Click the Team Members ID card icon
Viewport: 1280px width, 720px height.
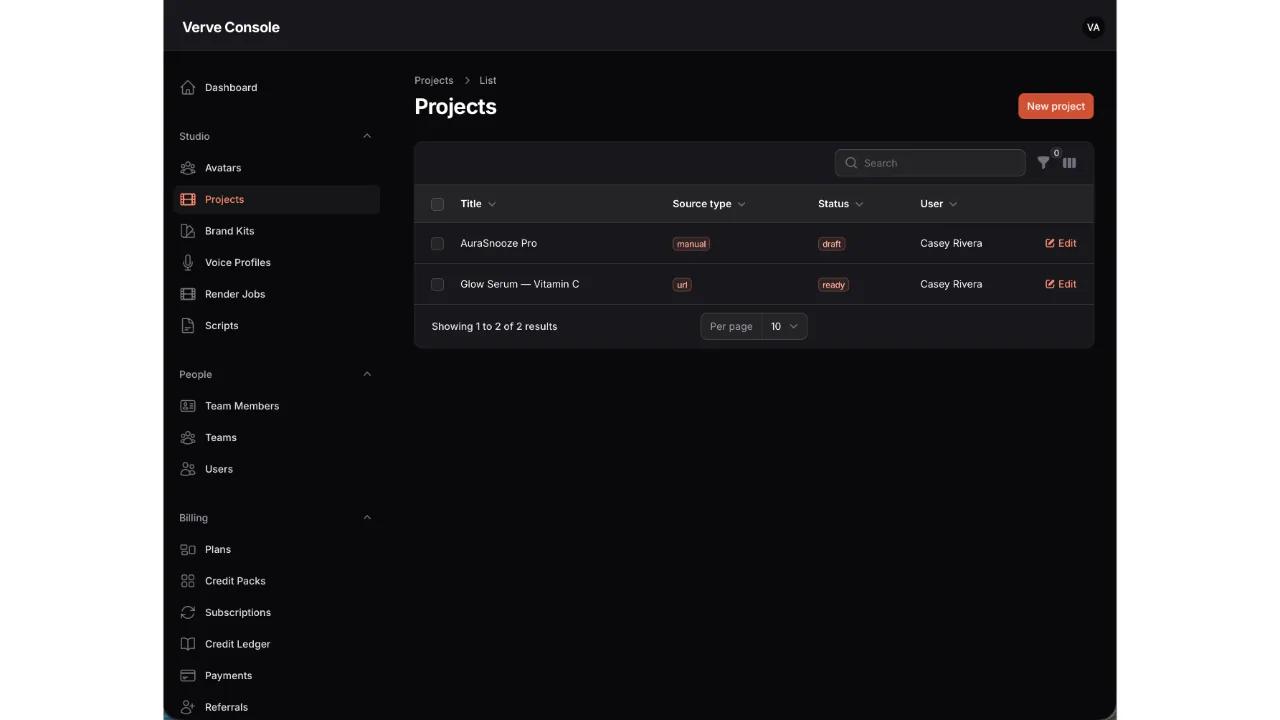pyautogui.click(x=187, y=406)
